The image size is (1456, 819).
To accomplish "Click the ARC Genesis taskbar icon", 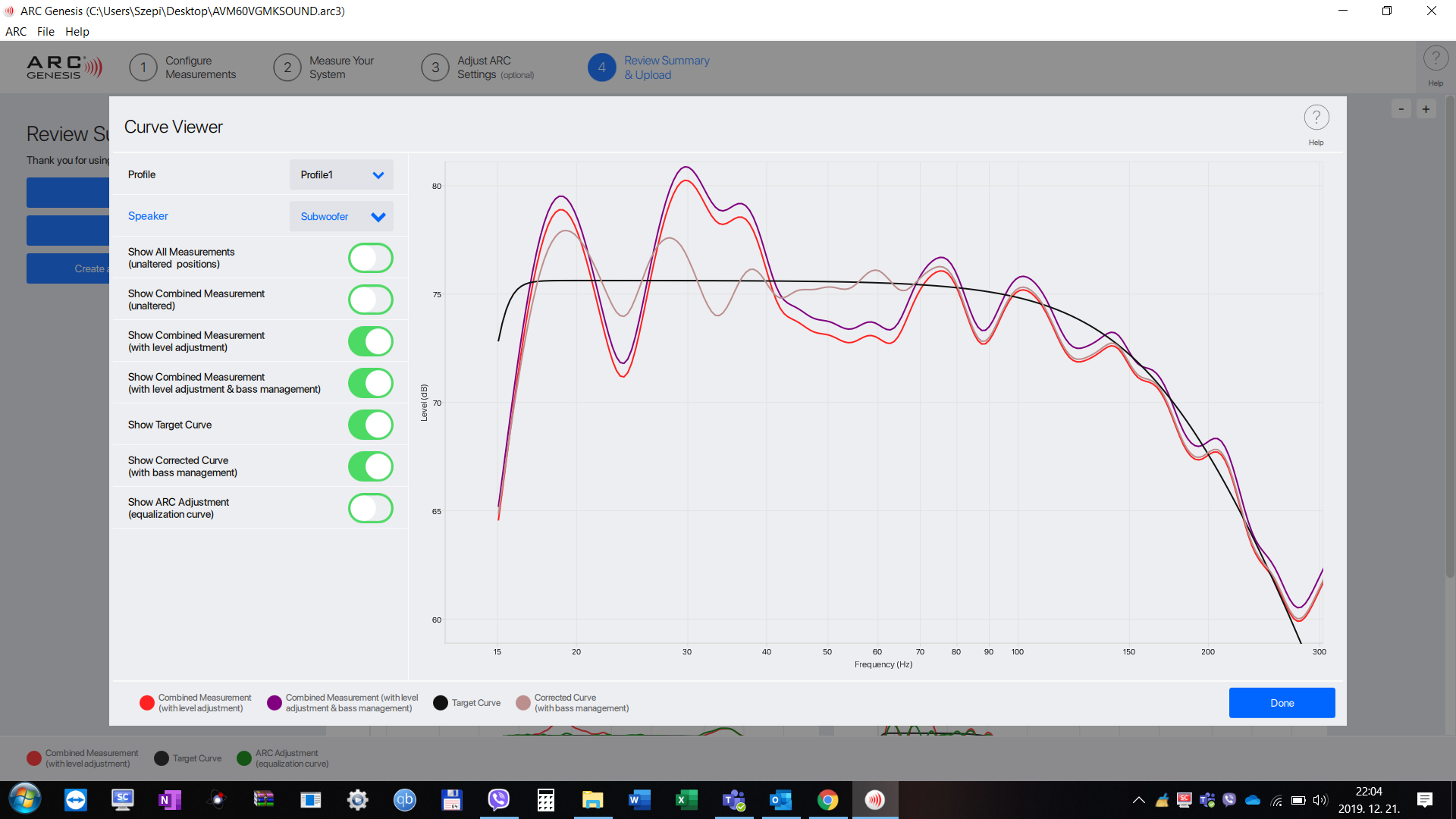I will click(x=874, y=799).
